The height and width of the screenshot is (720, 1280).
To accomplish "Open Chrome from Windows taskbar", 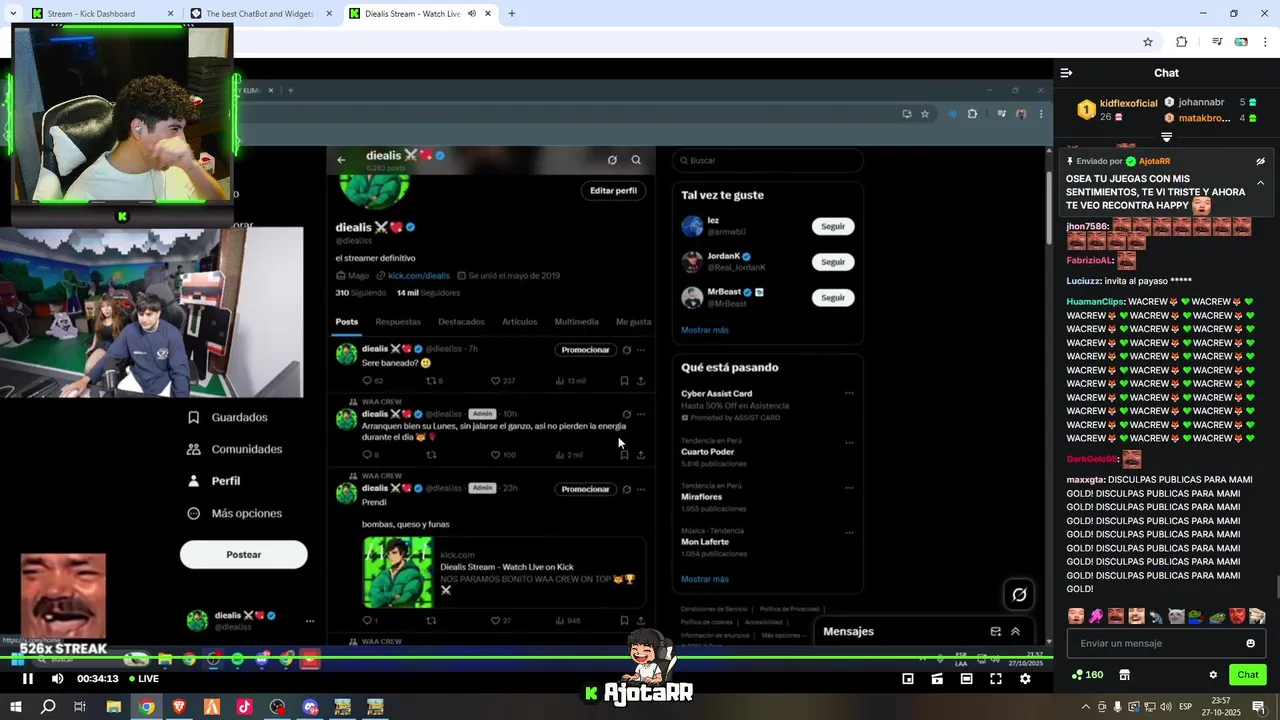I will coord(146,707).
